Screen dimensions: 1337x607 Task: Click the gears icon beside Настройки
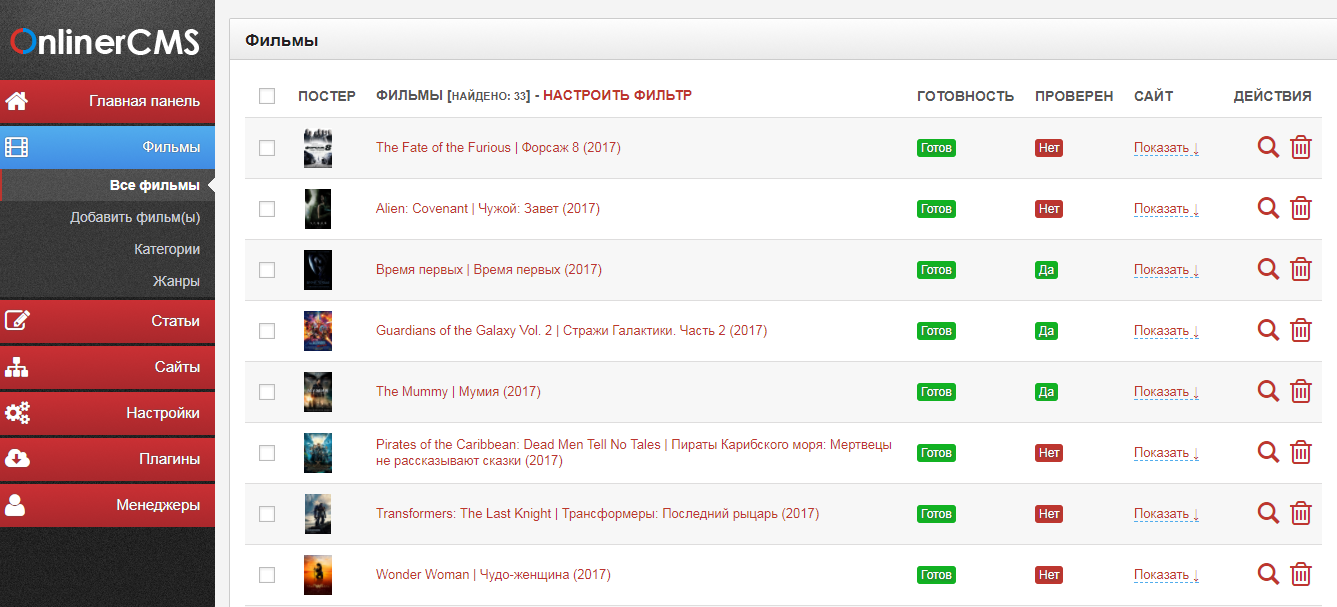click(17, 413)
